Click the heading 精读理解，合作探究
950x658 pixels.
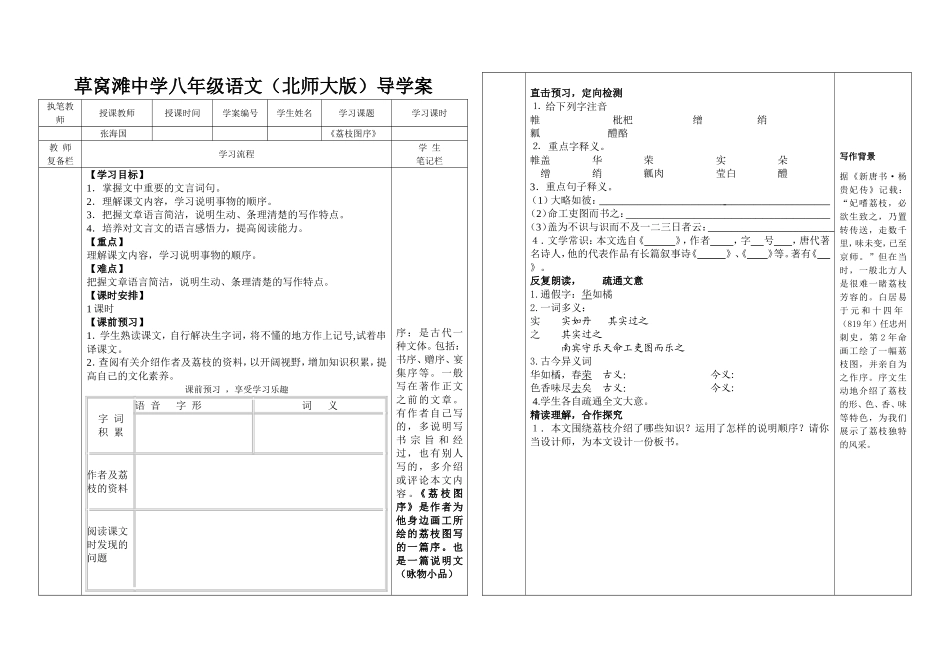point(576,415)
